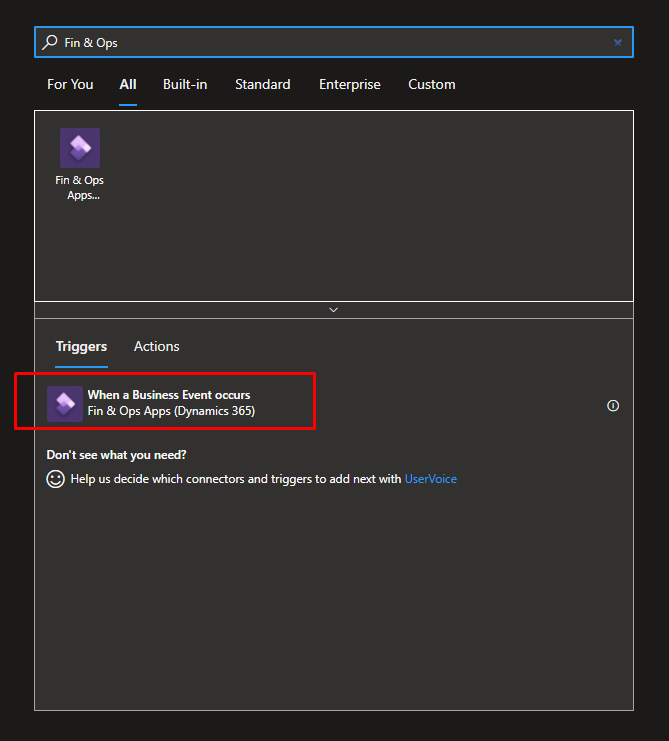Select the Triggers tab
The image size is (669, 741).
click(81, 346)
